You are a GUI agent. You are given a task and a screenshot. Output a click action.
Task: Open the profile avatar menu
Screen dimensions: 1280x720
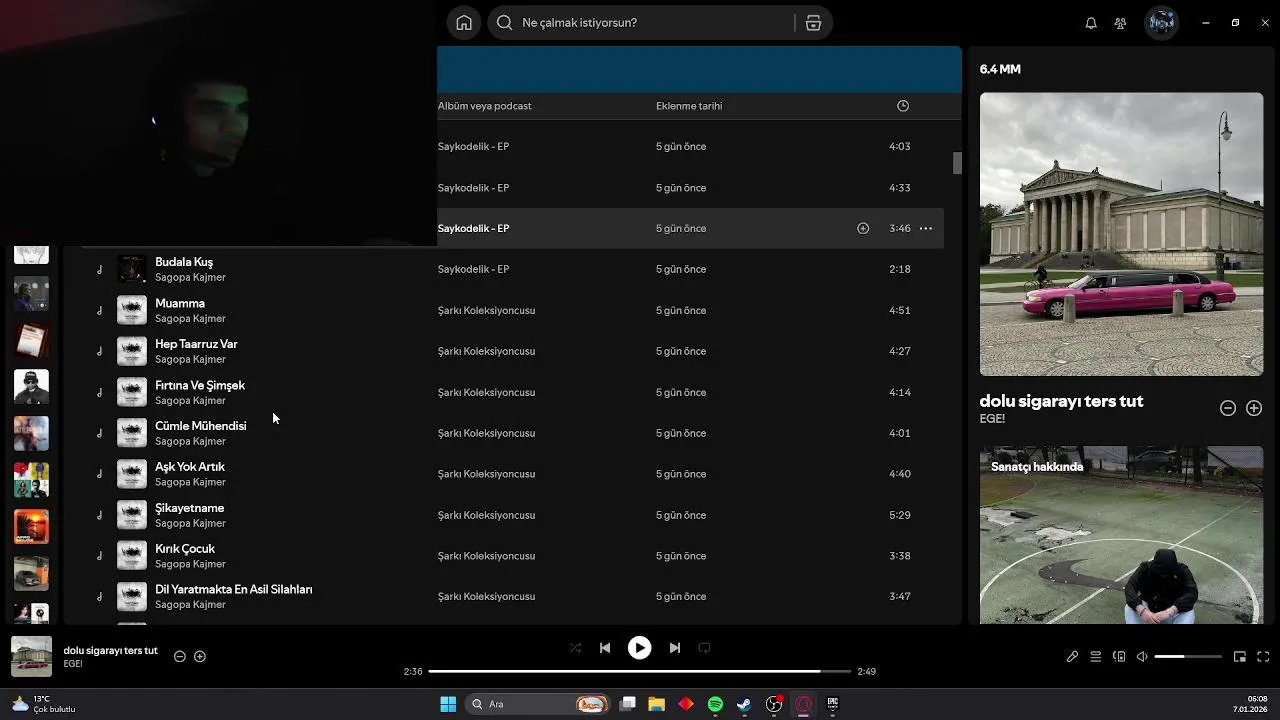click(x=1161, y=23)
